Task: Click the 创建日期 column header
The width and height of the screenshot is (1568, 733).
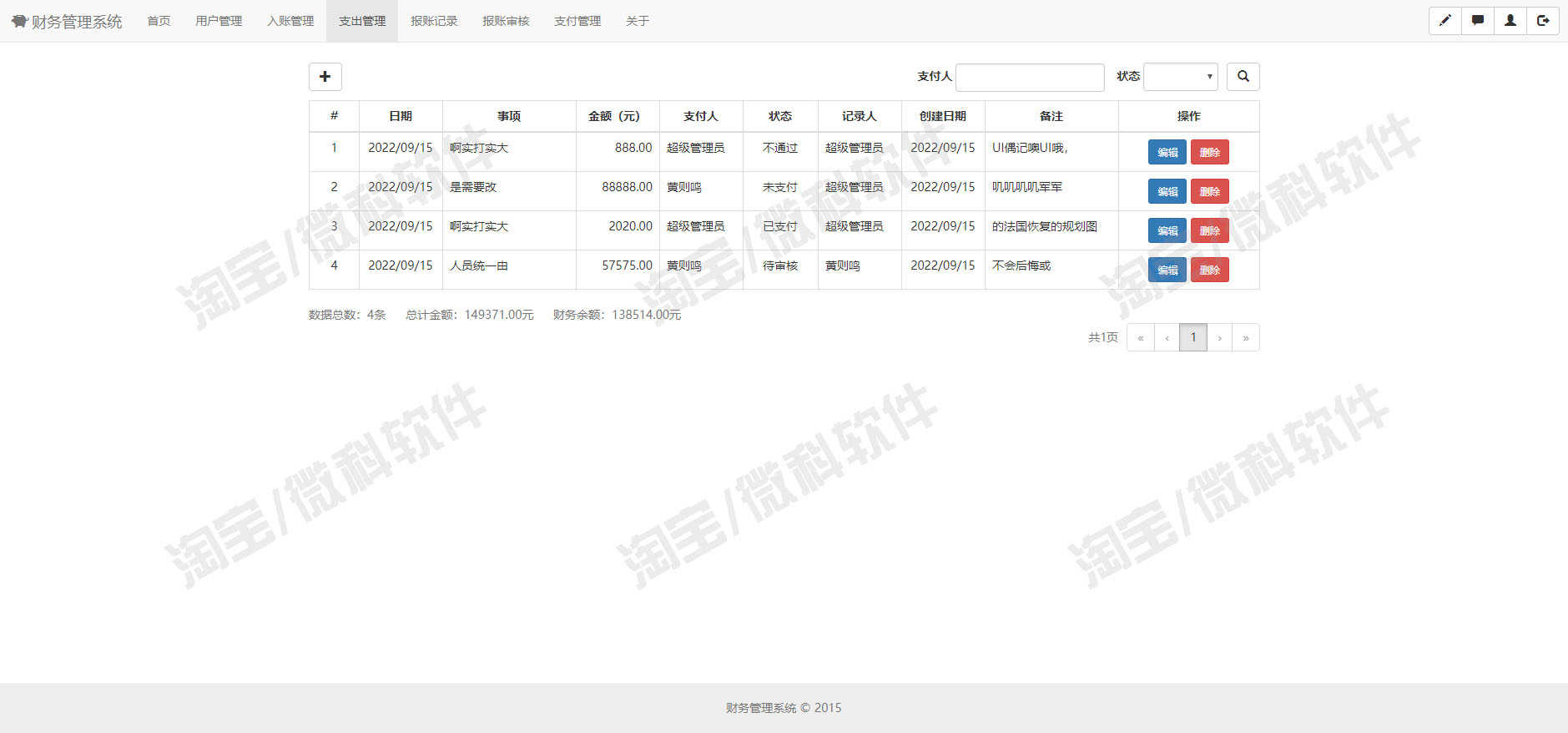Action: pyautogui.click(x=943, y=116)
